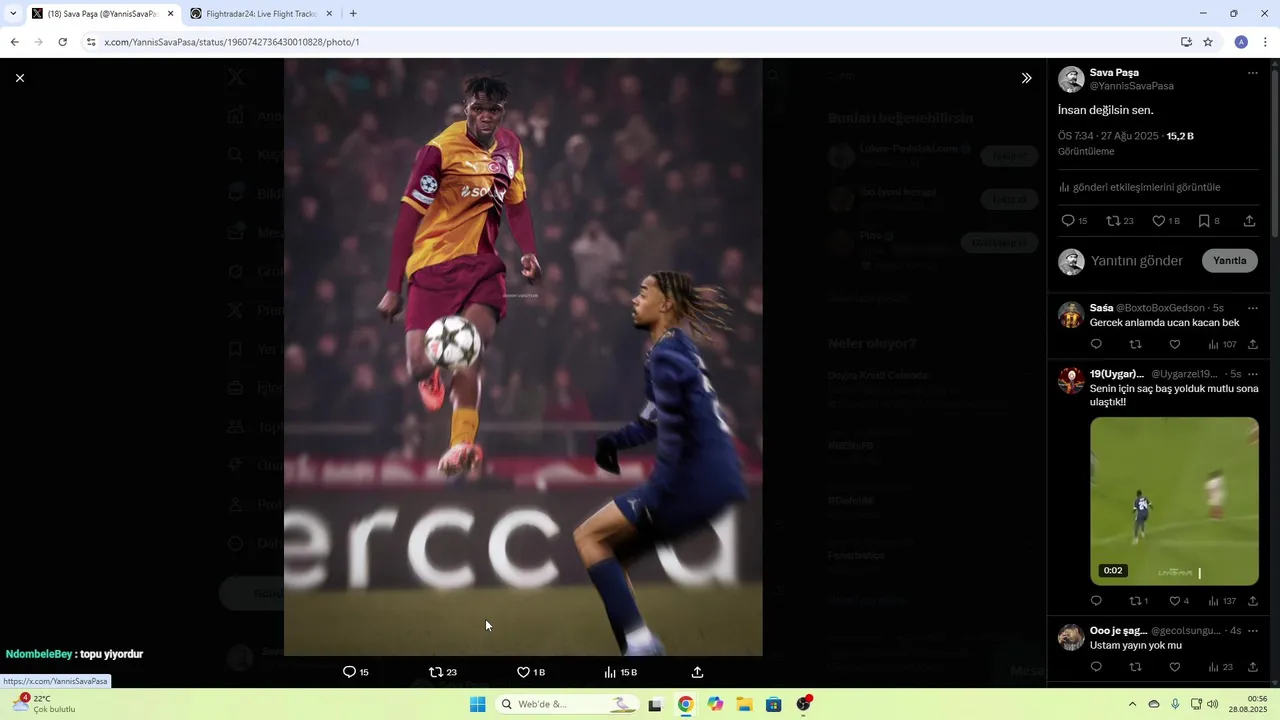Like Saśa's comment
Screen dimensions: 1280x720
tap(1175, 345)
